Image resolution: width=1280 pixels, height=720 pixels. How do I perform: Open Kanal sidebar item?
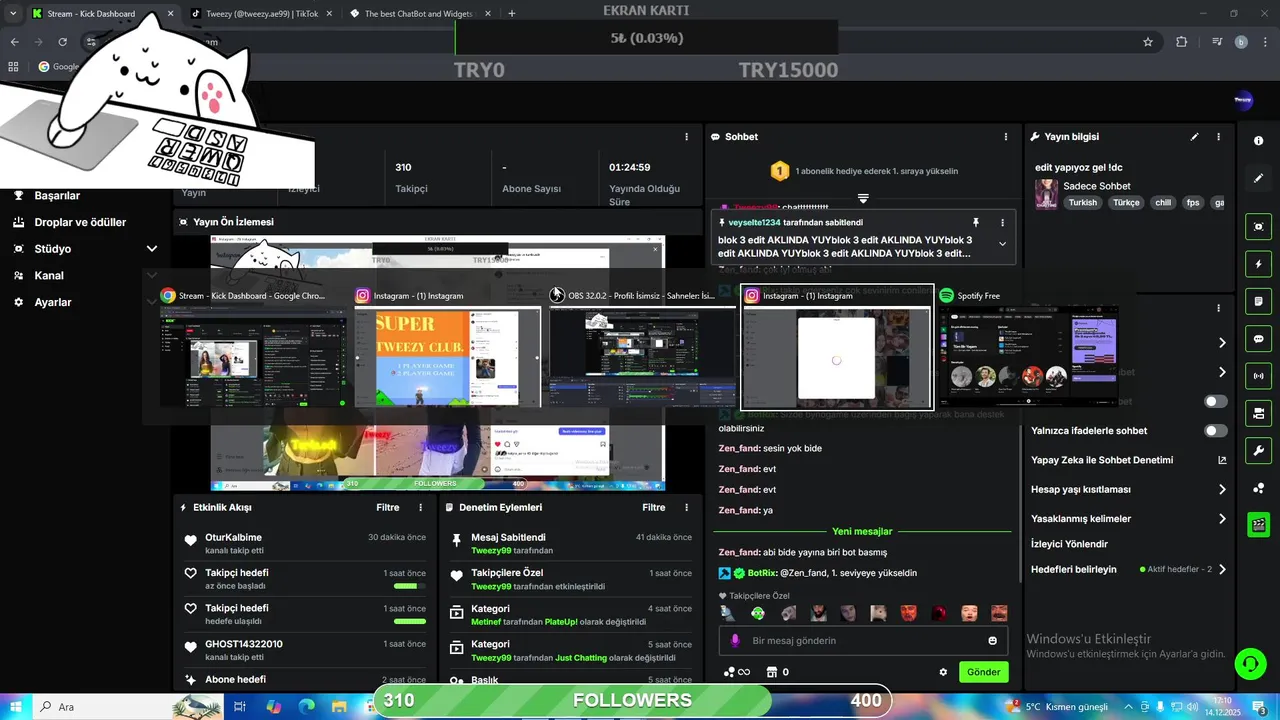point(49,276)
